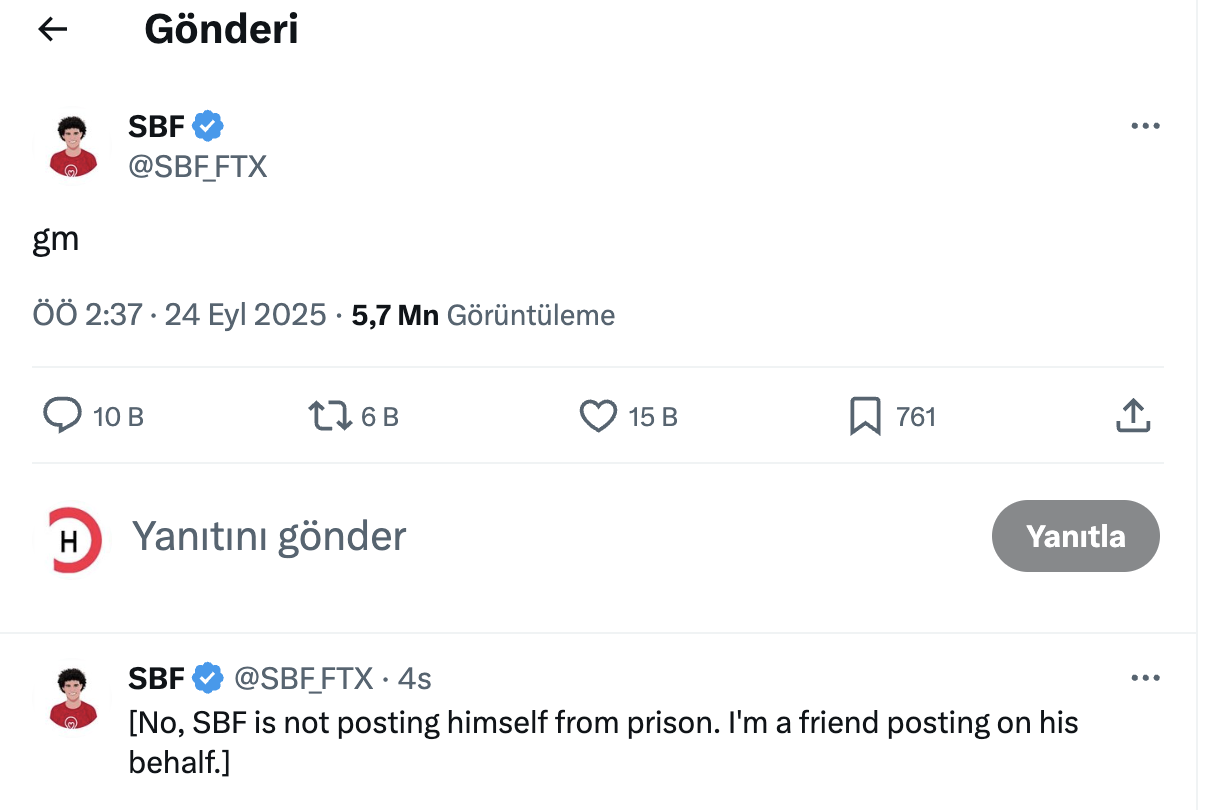Screen dimensions: 1210x810
Task: Click the post timestamp 24 Eyl 2025
Action: [x=245, y=316]
